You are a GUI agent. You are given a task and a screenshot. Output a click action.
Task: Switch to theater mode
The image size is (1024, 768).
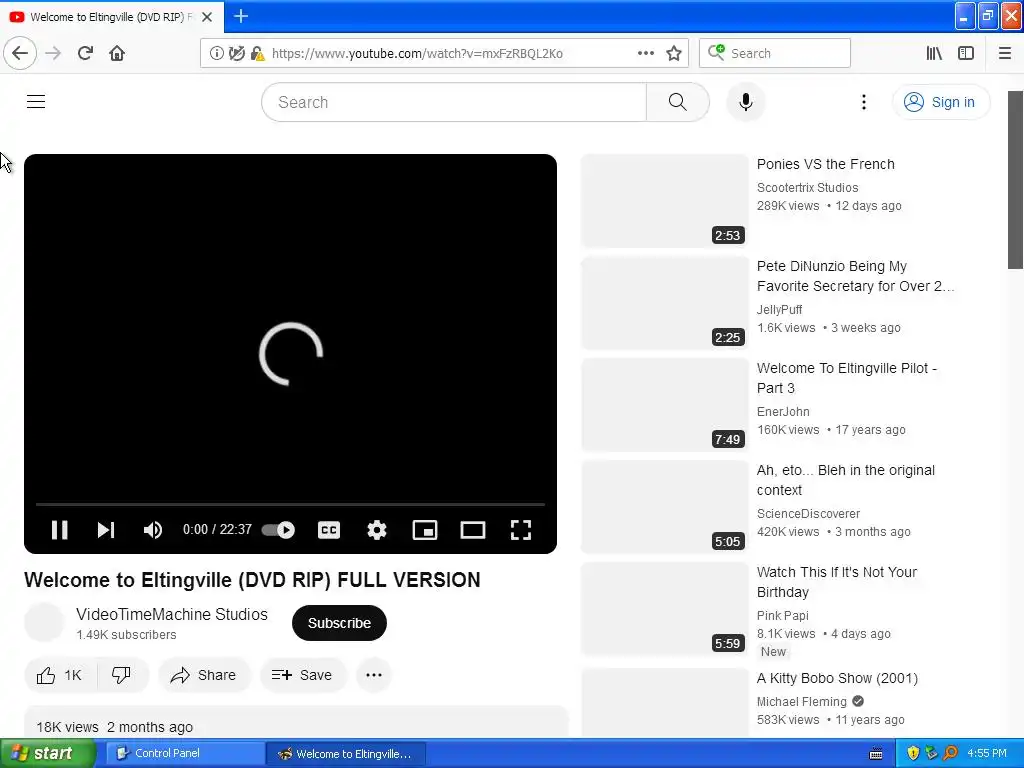coord(473,530)
